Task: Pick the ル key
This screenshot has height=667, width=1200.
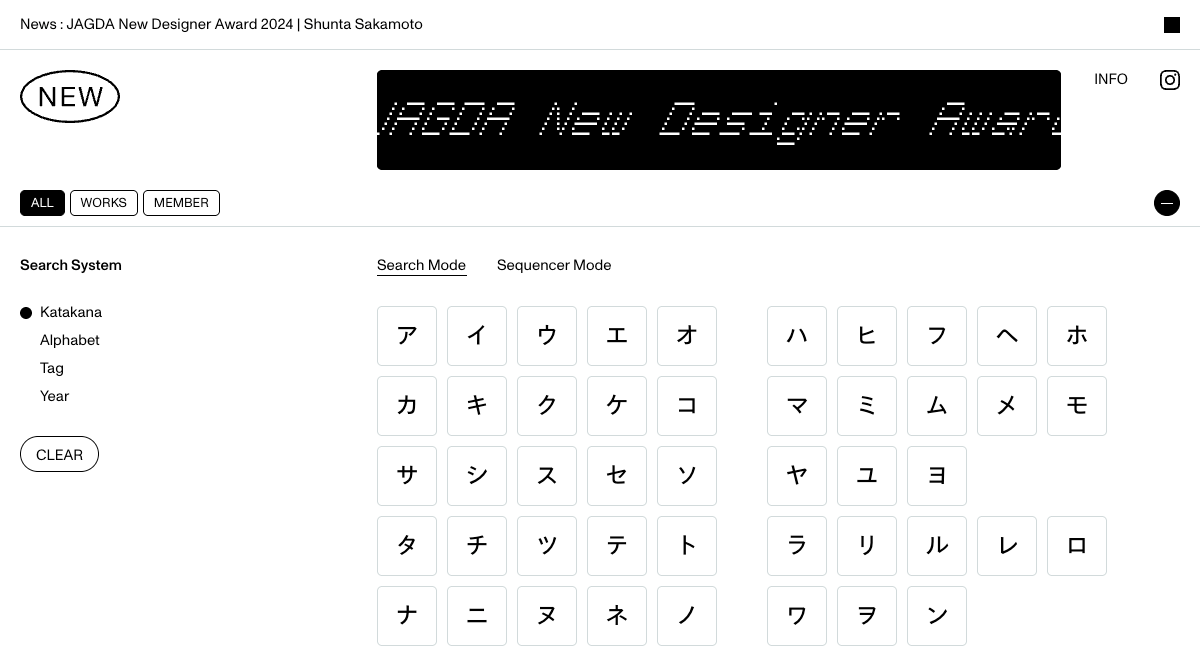Action: tap(937, 546)
